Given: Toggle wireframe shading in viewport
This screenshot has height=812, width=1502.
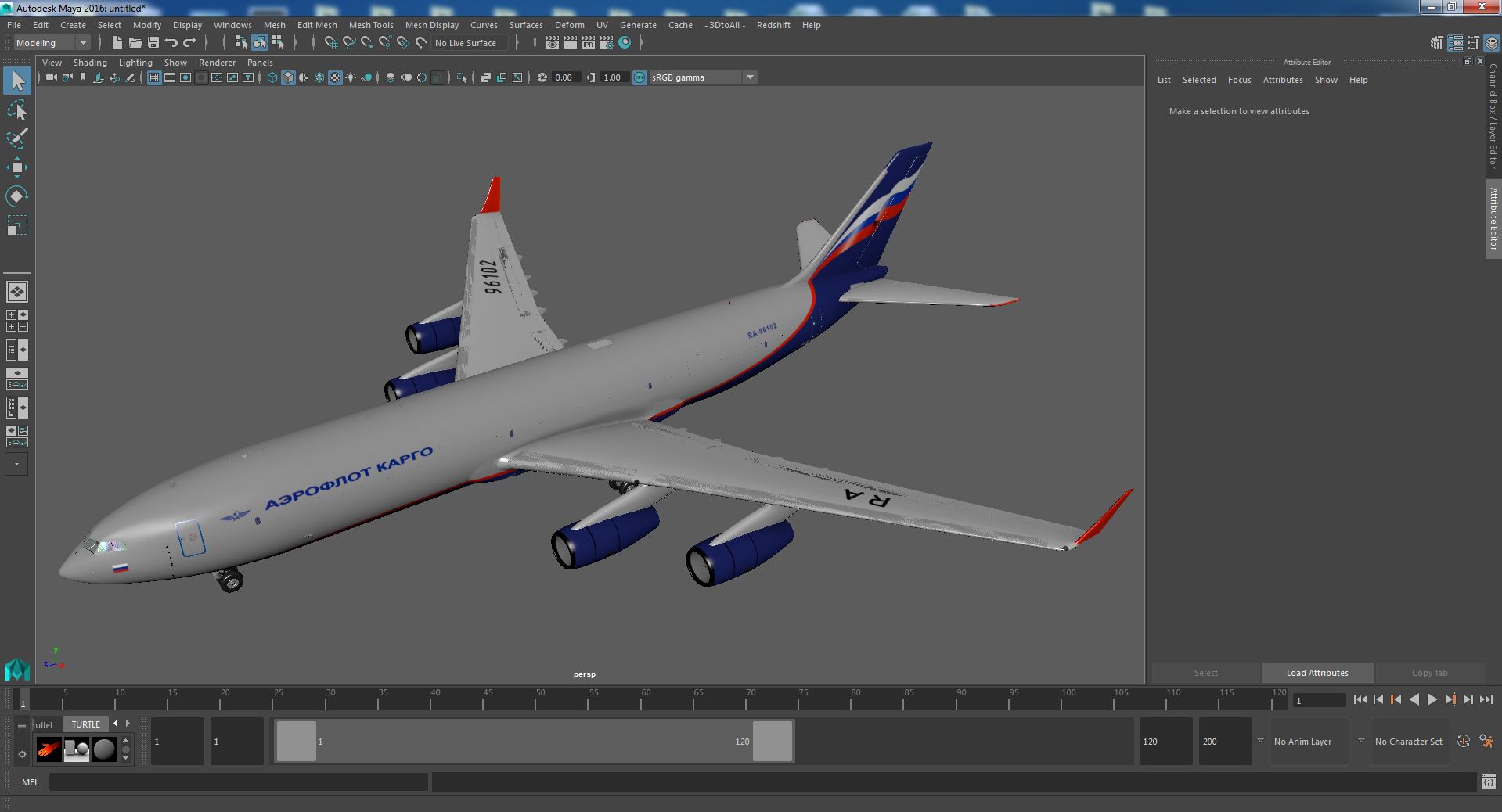Looking at the screenshot, I should pyautogui.click(x=272, y=77).
